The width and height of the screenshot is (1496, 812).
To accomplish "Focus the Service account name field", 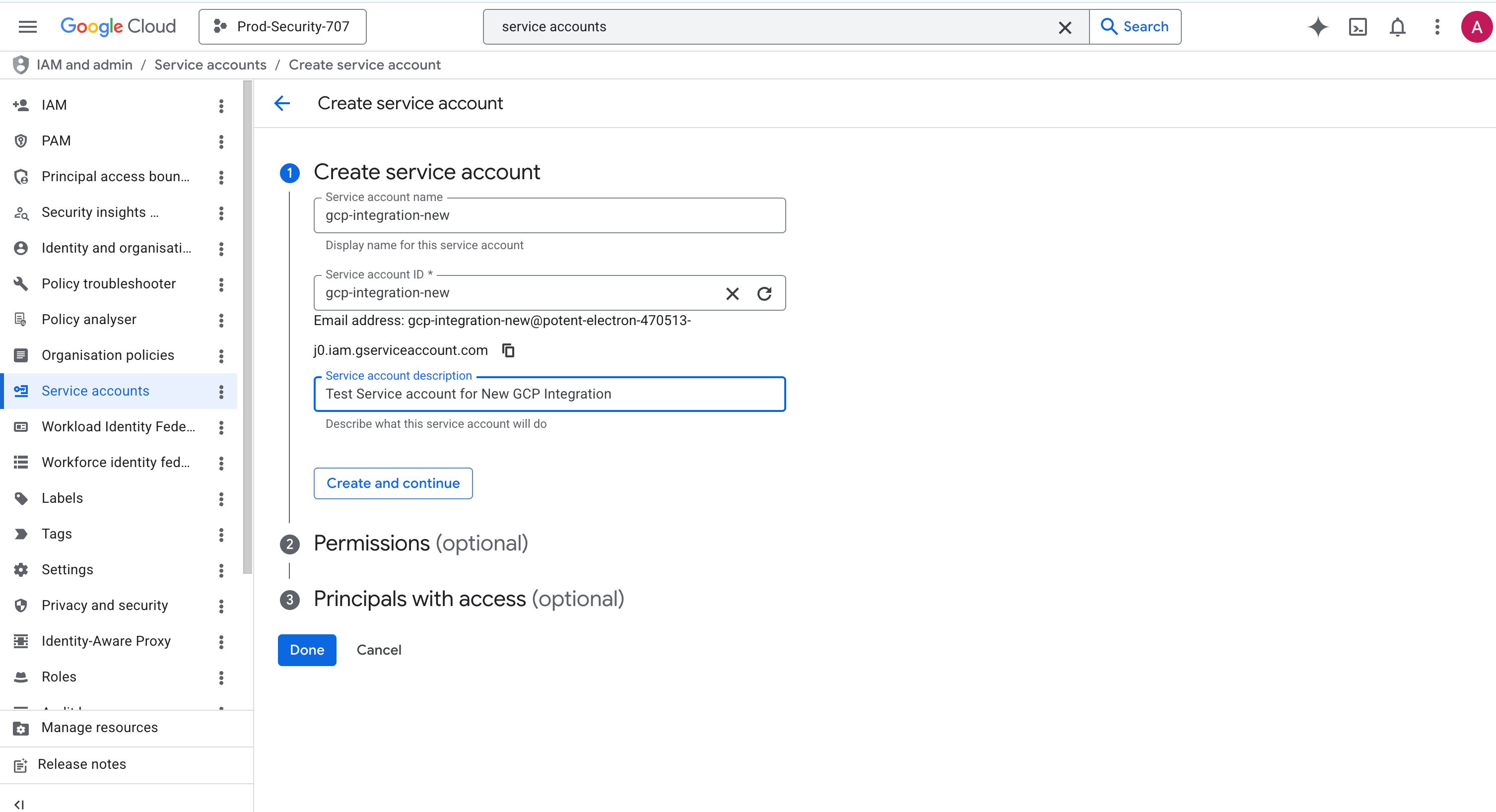I will (549, 216).
